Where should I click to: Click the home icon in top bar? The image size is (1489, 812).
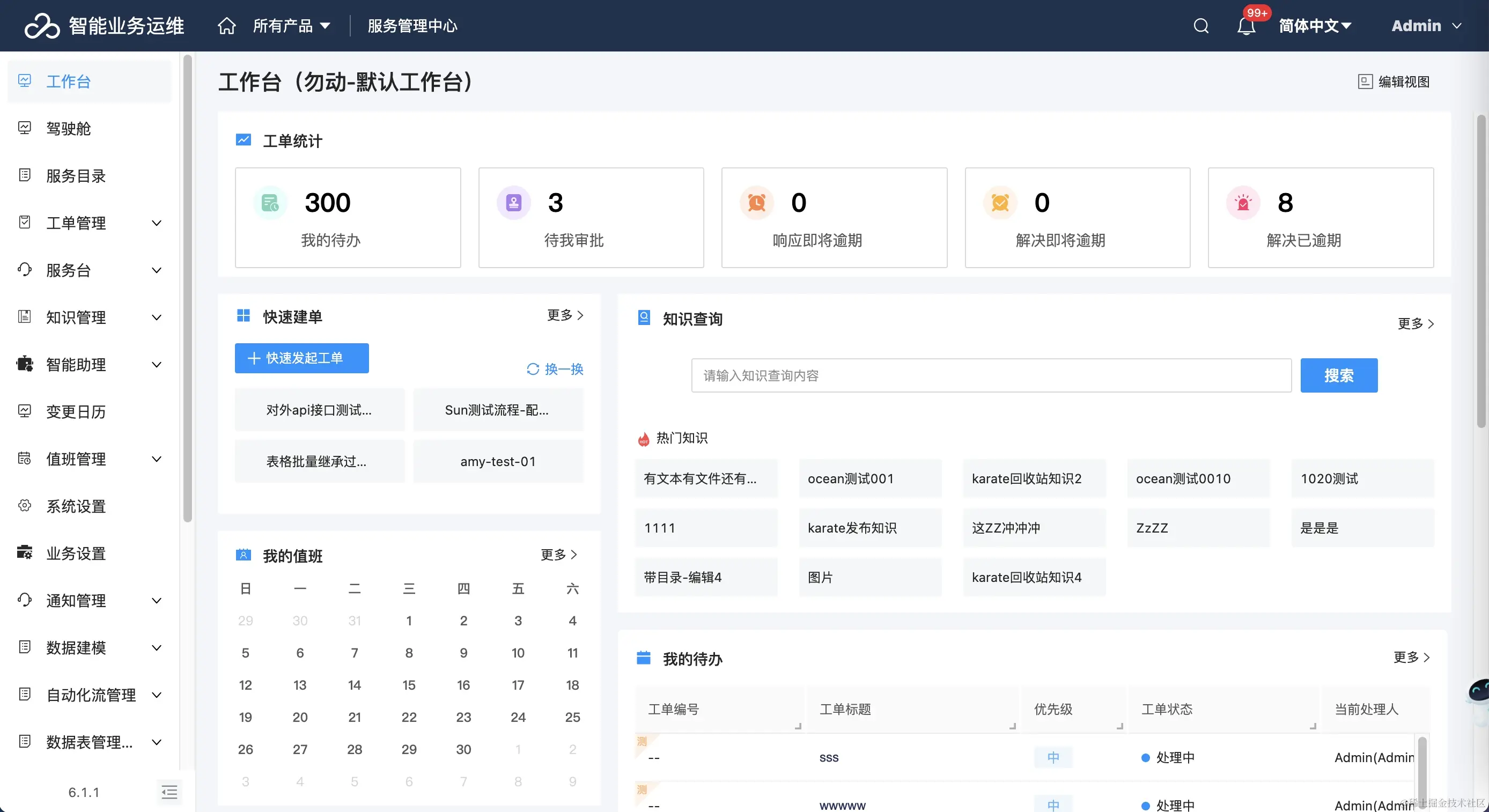pos(226,26)
